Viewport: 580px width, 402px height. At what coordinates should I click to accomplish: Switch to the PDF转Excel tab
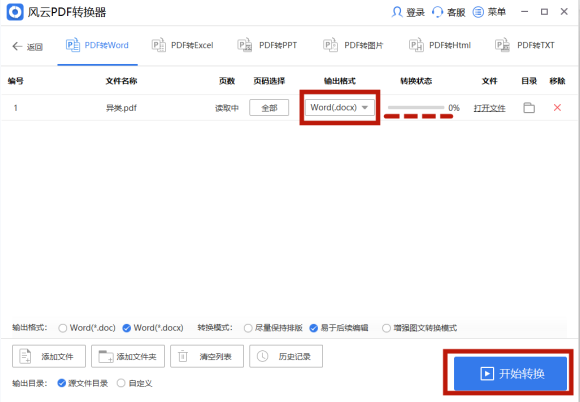tap(182, 45)
